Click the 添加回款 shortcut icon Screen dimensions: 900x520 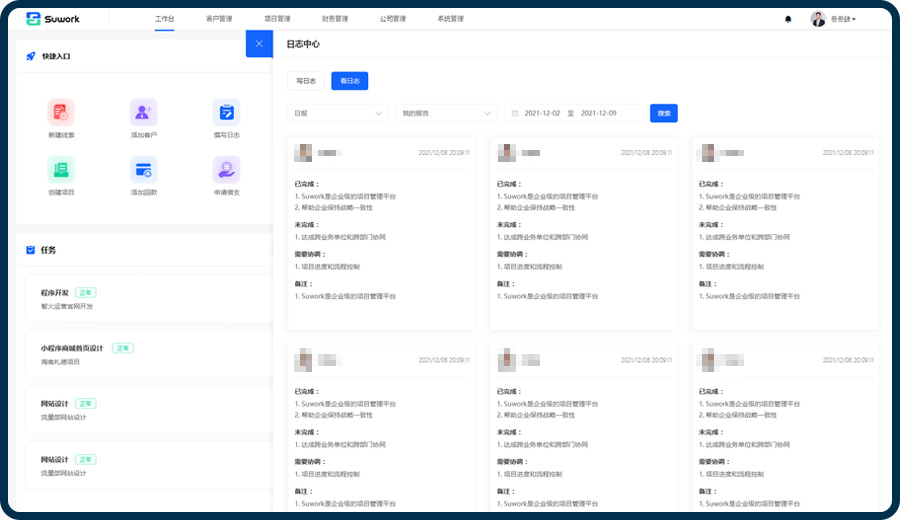coord(144,169)
